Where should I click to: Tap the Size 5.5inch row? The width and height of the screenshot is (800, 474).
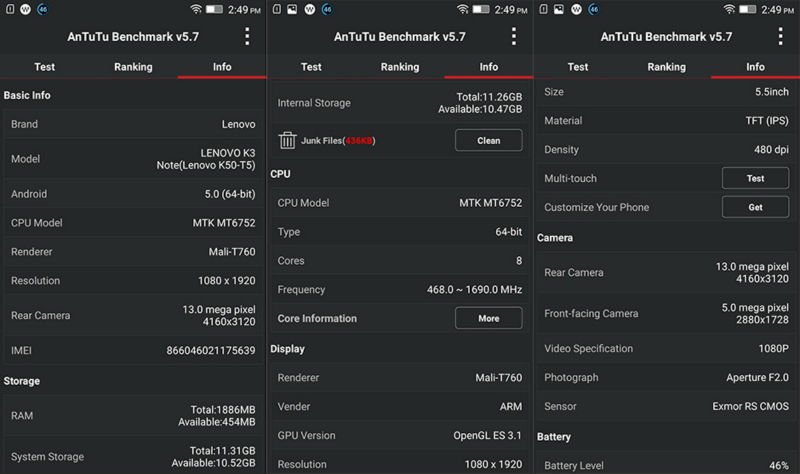(x=667, y=92)
